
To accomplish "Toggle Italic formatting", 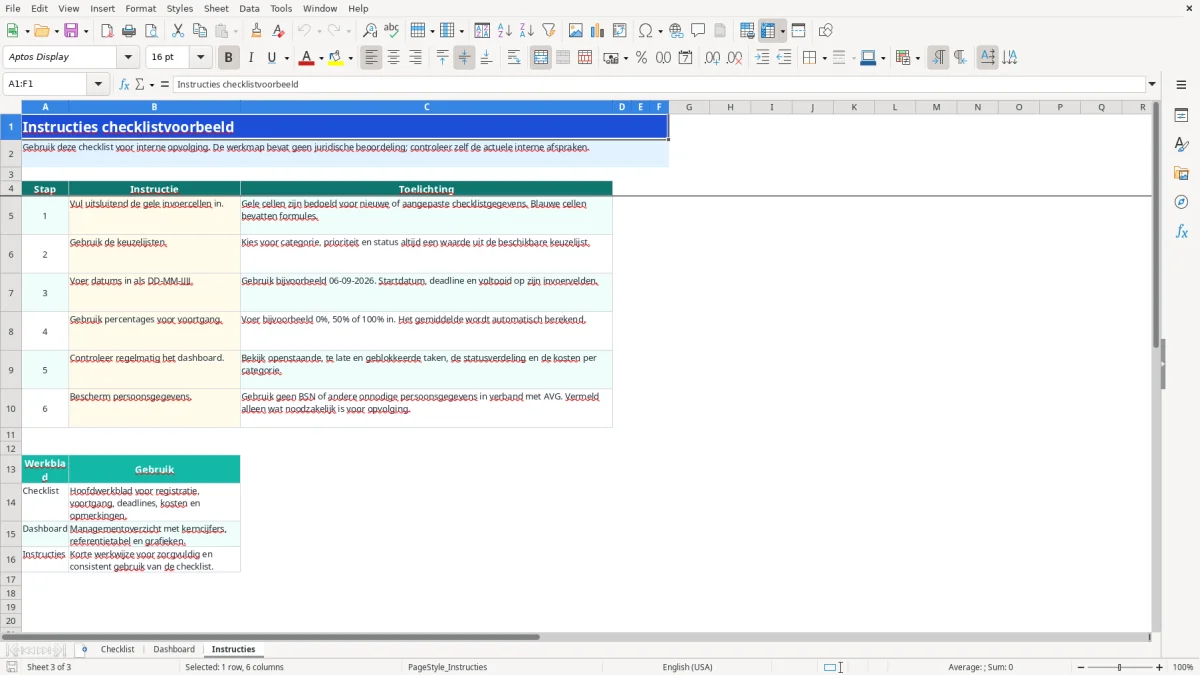I will (x=250, y=58).
